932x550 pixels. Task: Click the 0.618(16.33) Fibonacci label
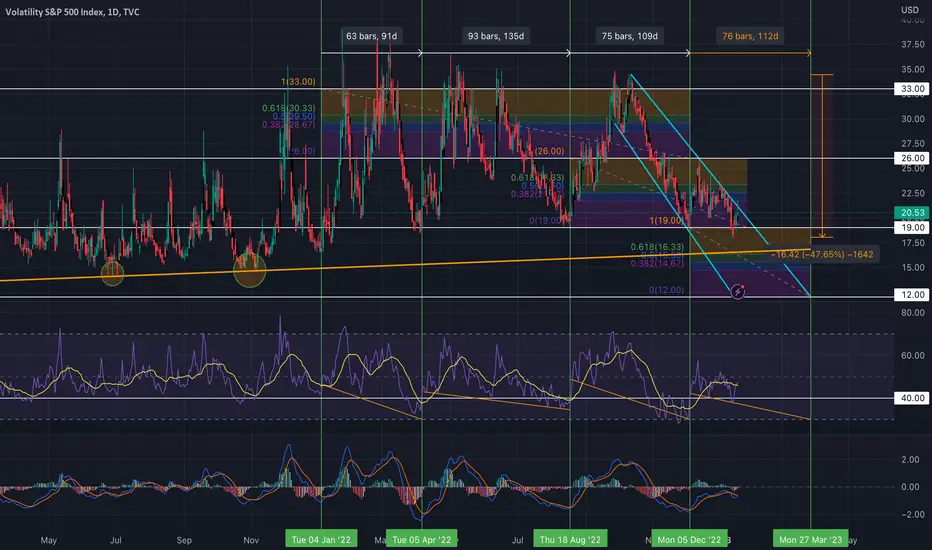pyautogui.click(x=657, y=247)
